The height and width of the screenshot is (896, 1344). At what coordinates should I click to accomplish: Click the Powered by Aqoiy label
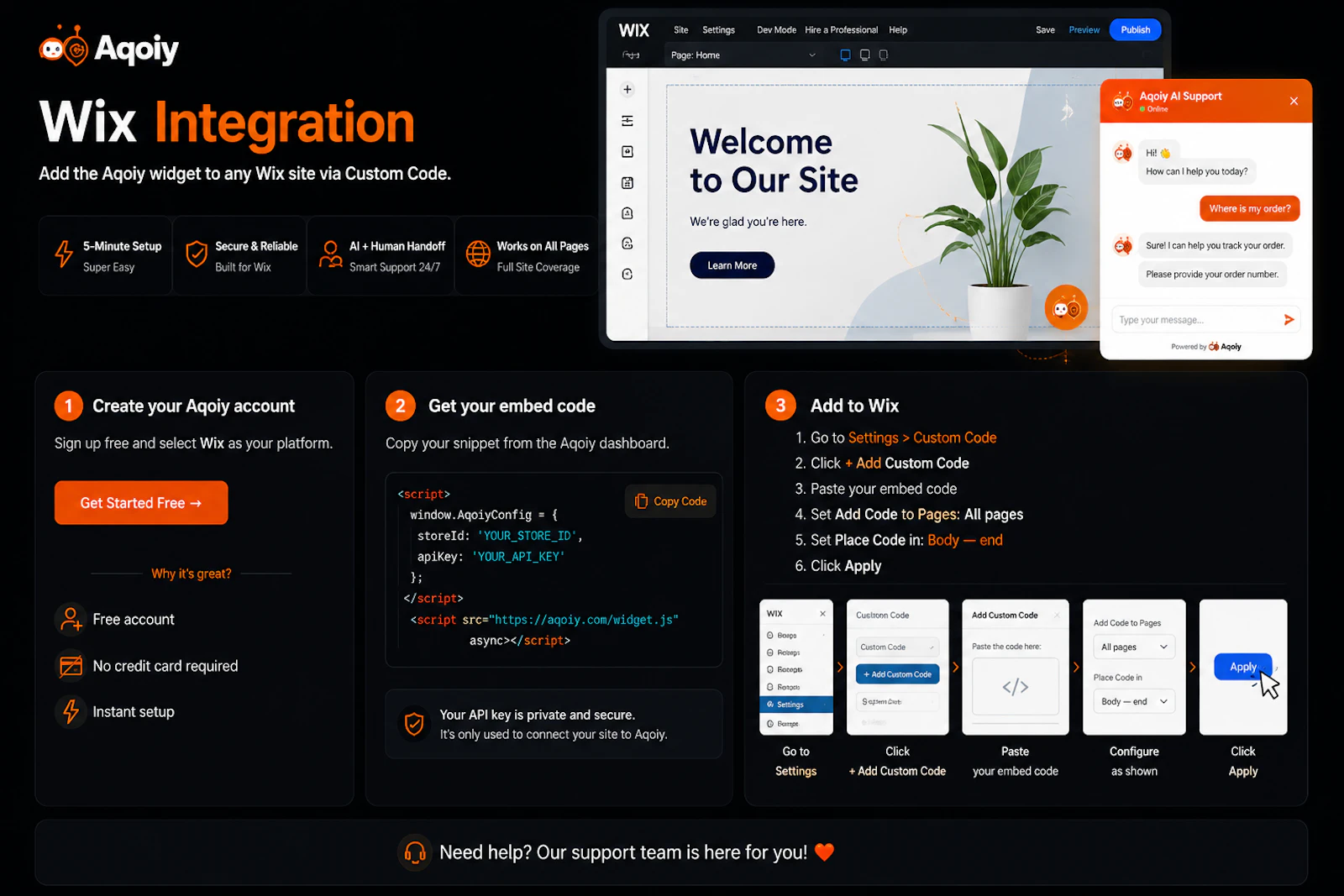[x=1206, y=347]
